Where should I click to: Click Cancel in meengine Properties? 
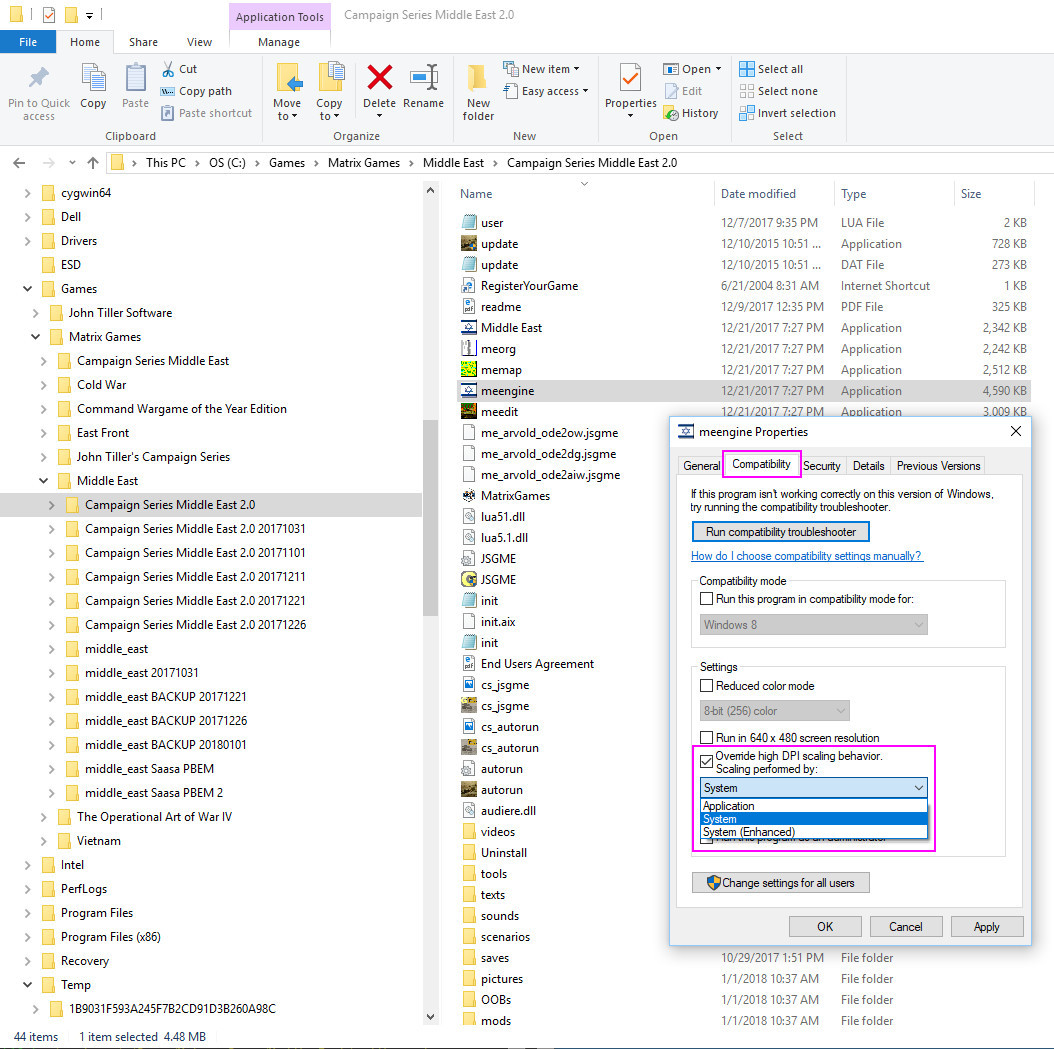tap(905, 926)
